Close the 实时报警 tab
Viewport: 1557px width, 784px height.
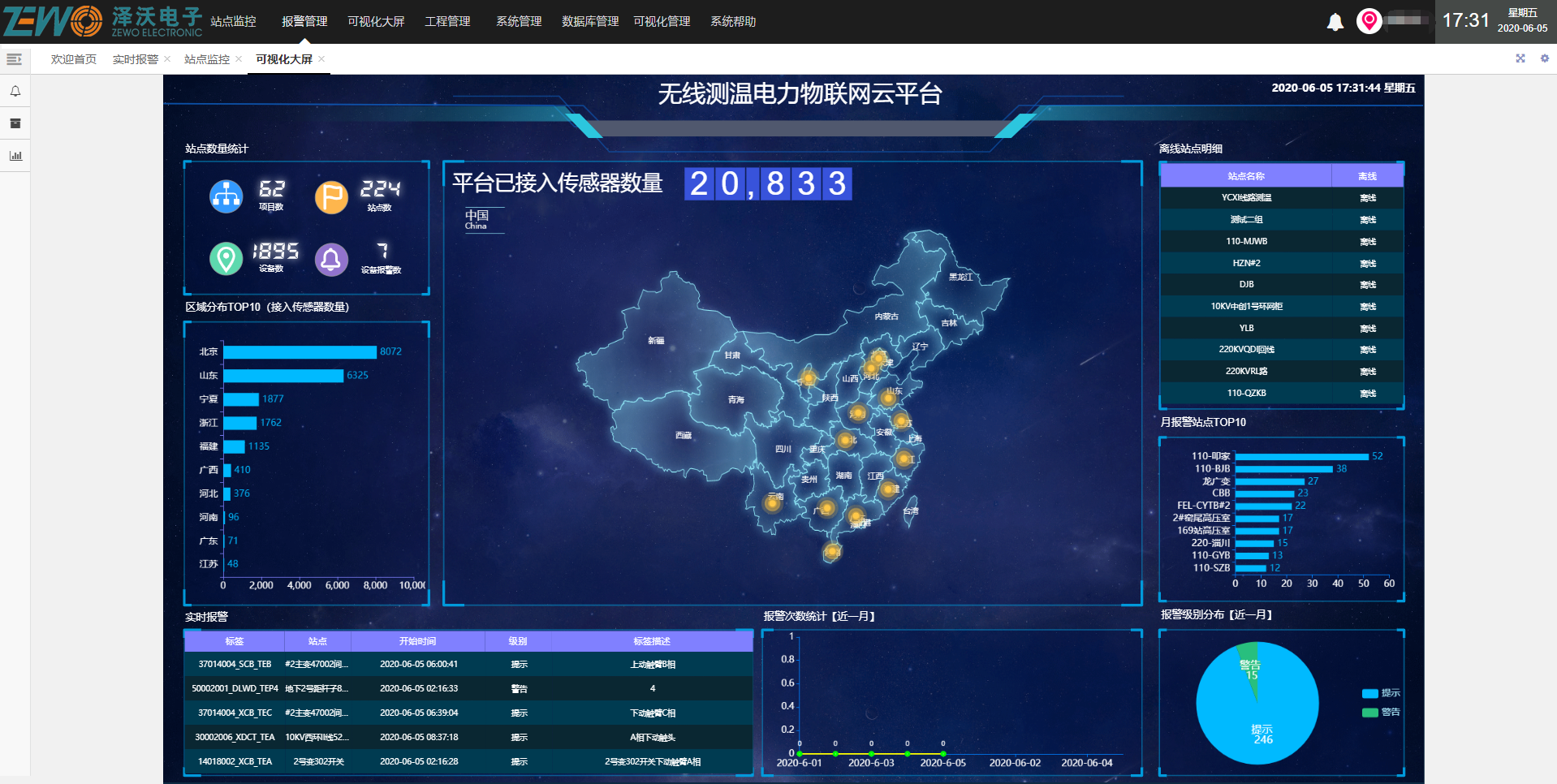pyautogui.click(x=167, y=58)
